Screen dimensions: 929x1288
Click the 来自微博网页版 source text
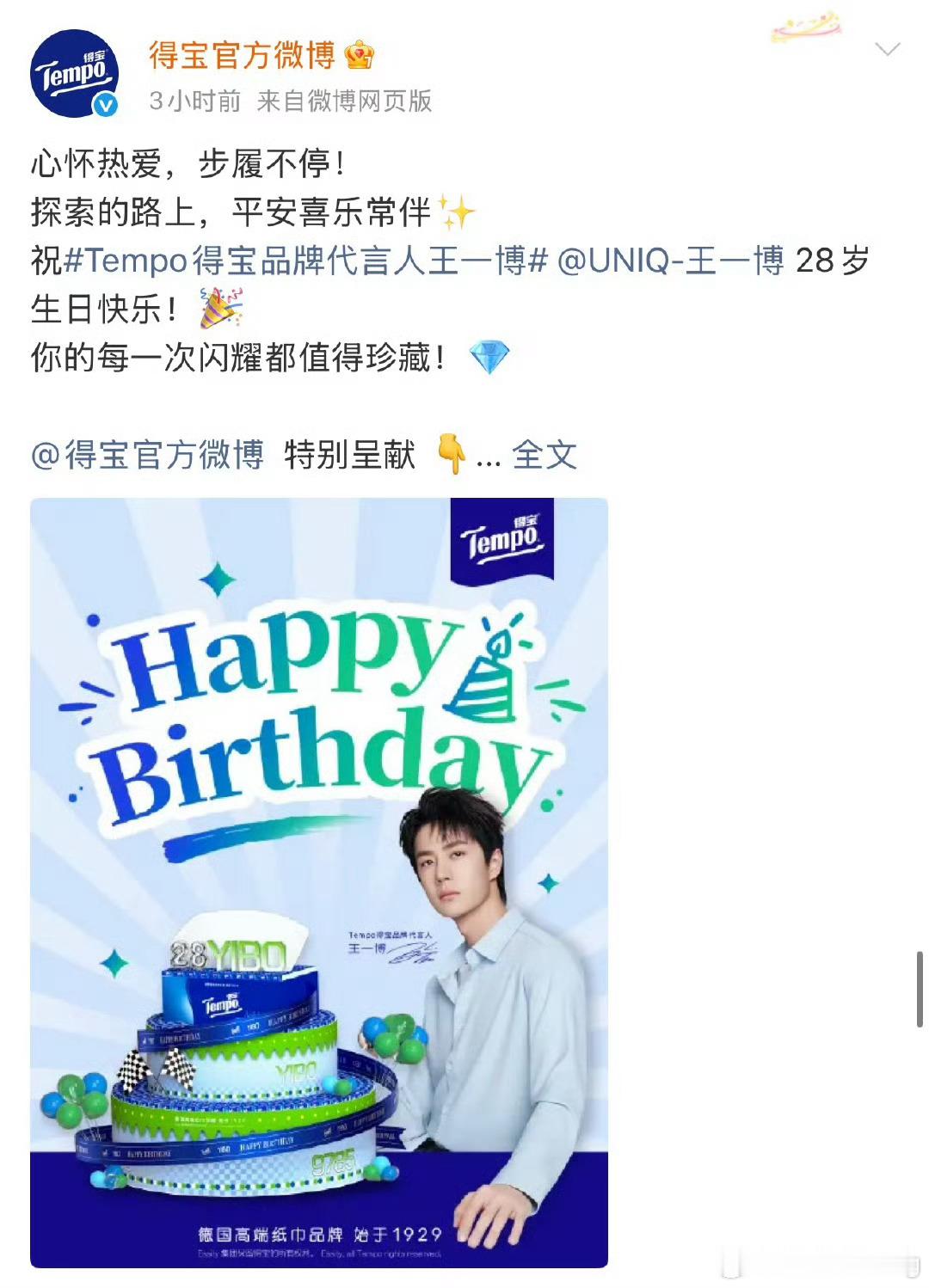344,101
